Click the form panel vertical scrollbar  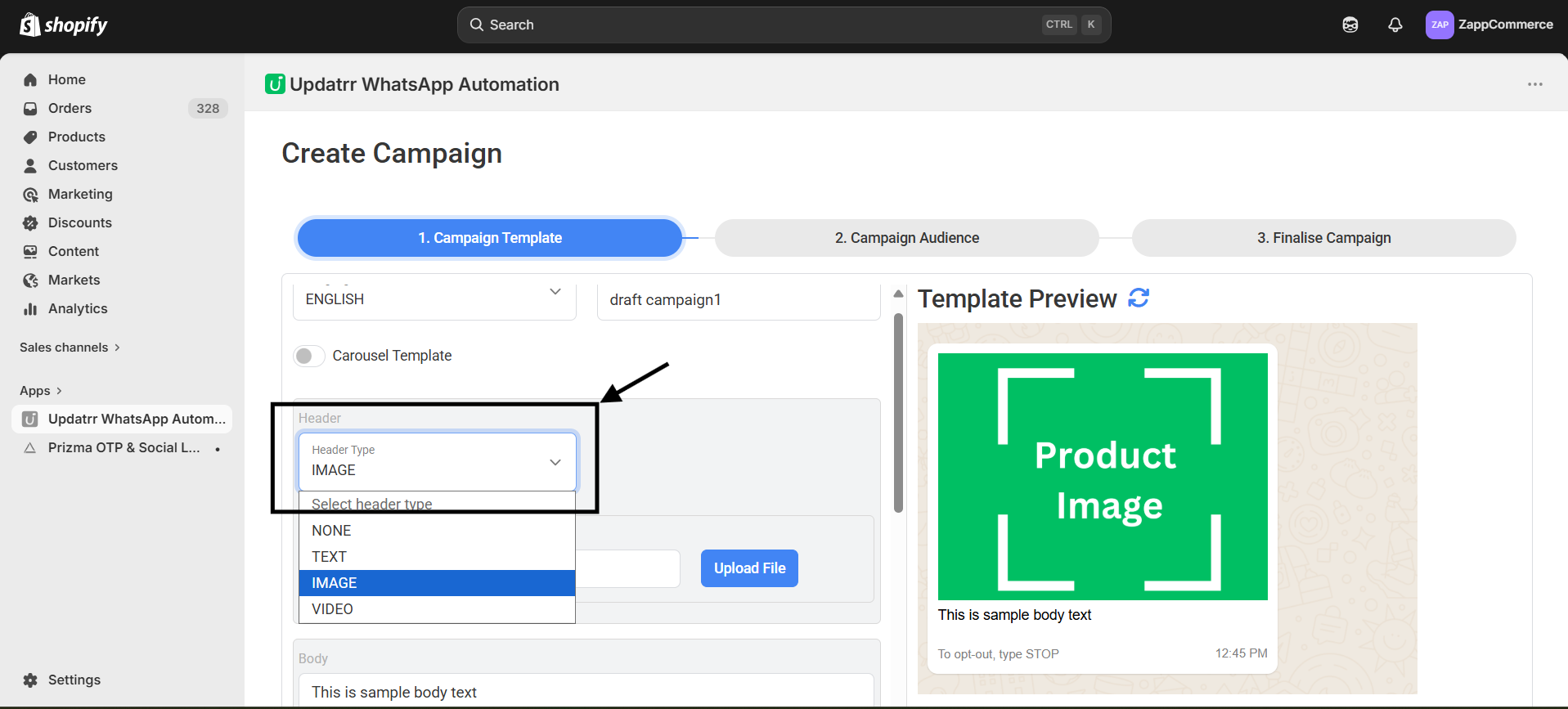click(x=898, y=413)
